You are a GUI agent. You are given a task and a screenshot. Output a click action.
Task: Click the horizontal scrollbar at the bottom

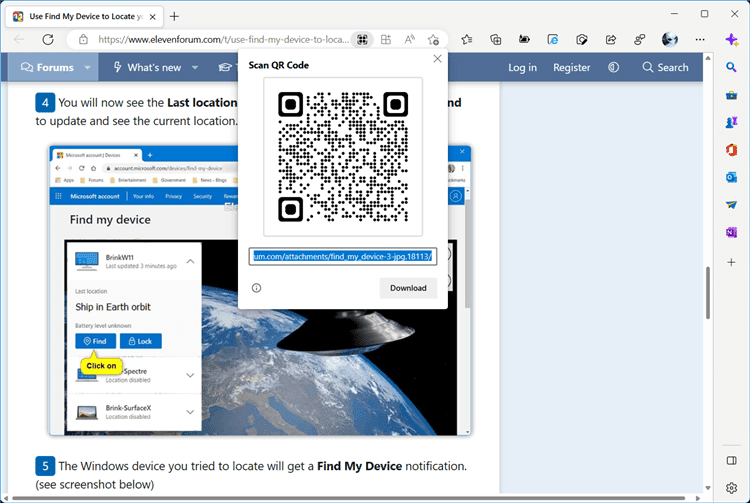pos(349,498)
